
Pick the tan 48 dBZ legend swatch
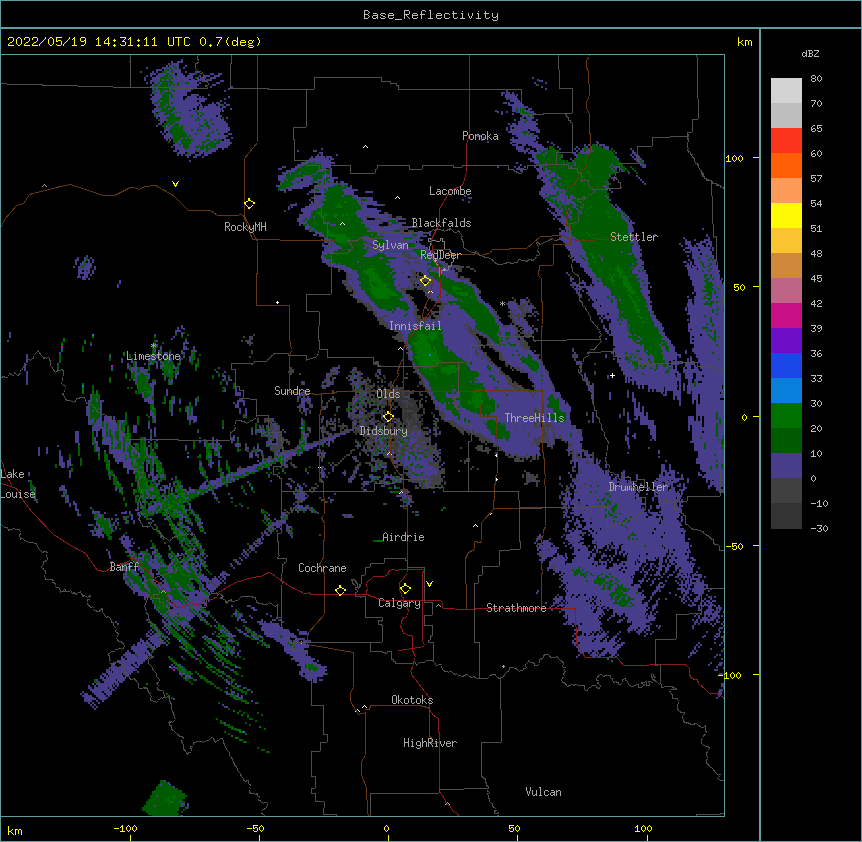pos(786,265)
